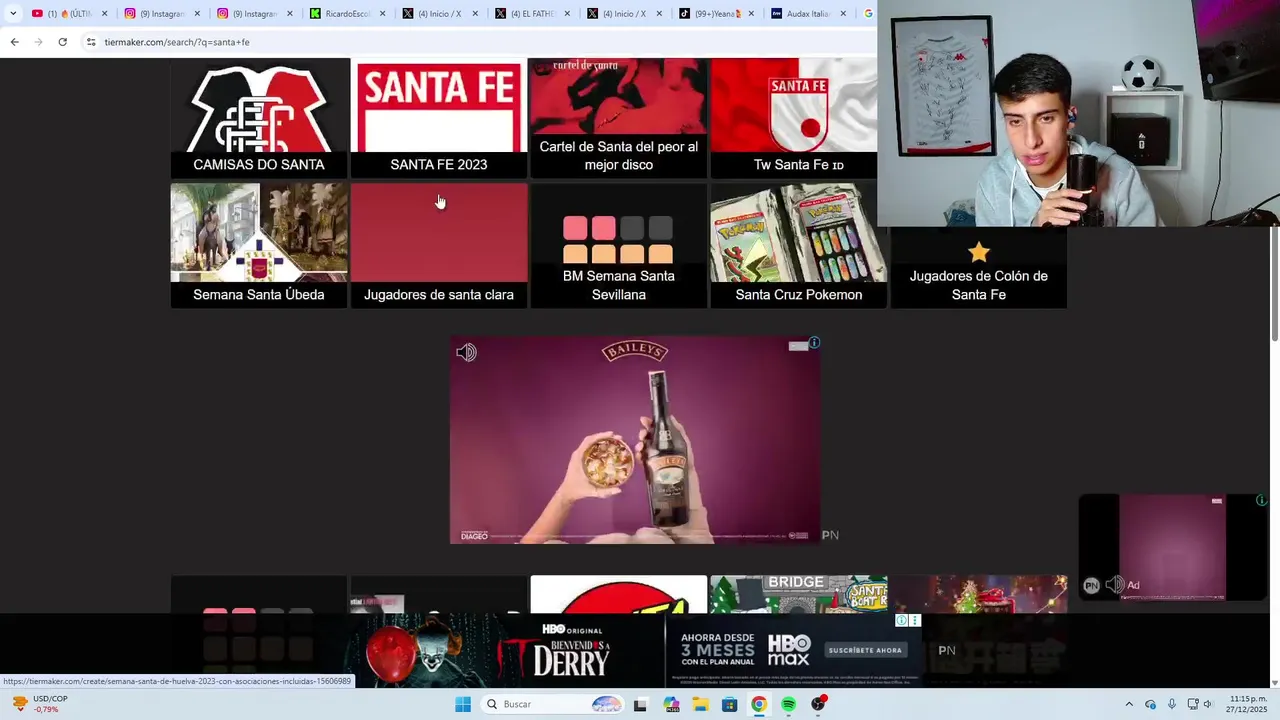Click the browser forward arrow
1280x720 pixels.
pyautogui.click(x=38, y=42)
